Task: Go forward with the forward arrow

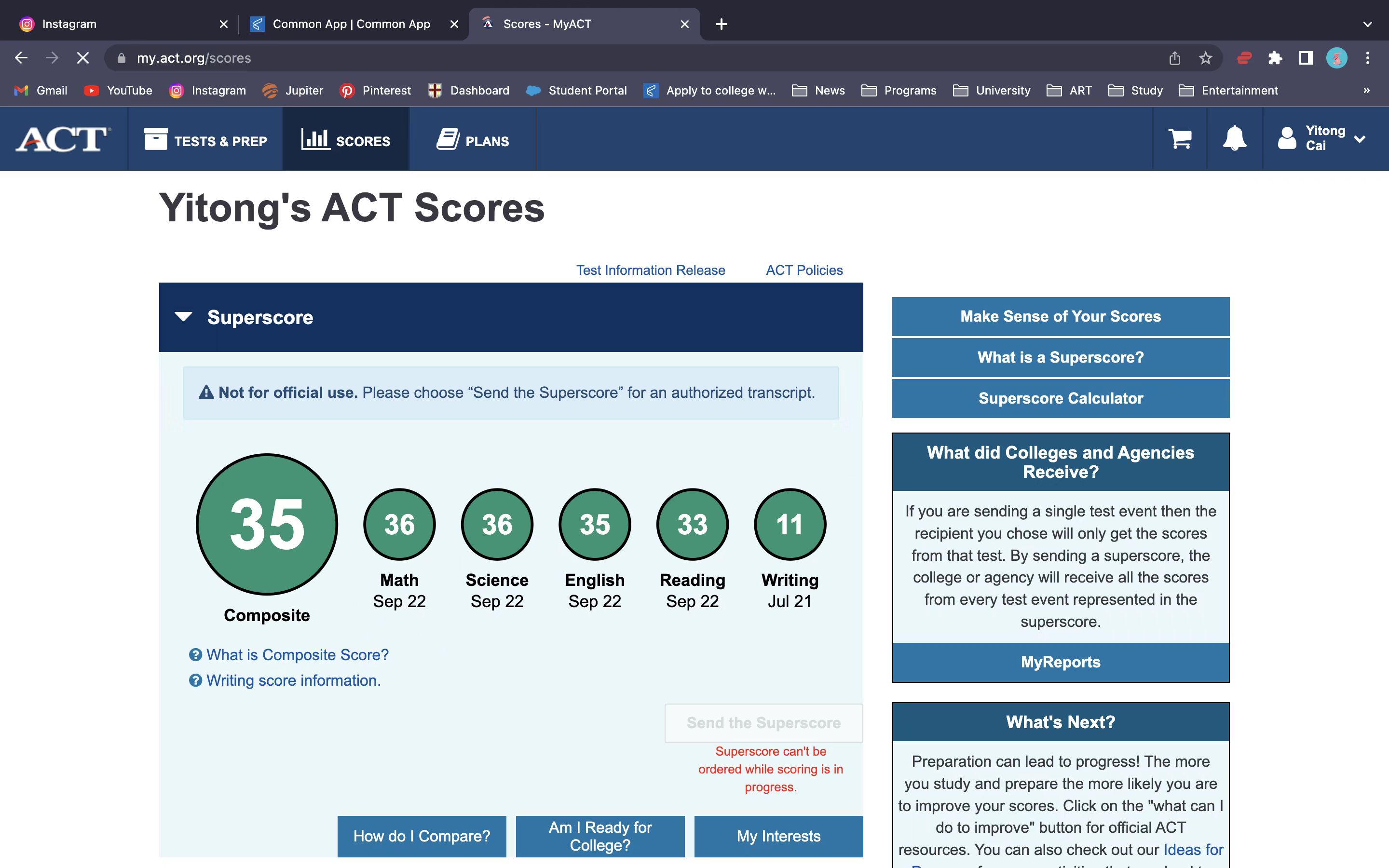Action: [52, 58]
